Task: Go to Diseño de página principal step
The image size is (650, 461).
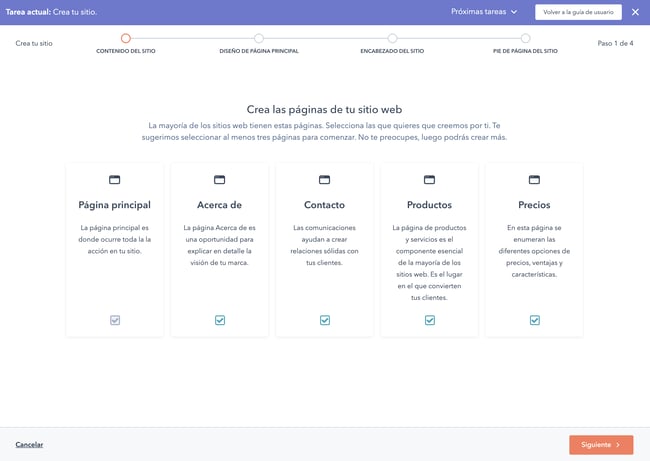Action: tap(259, 38)
